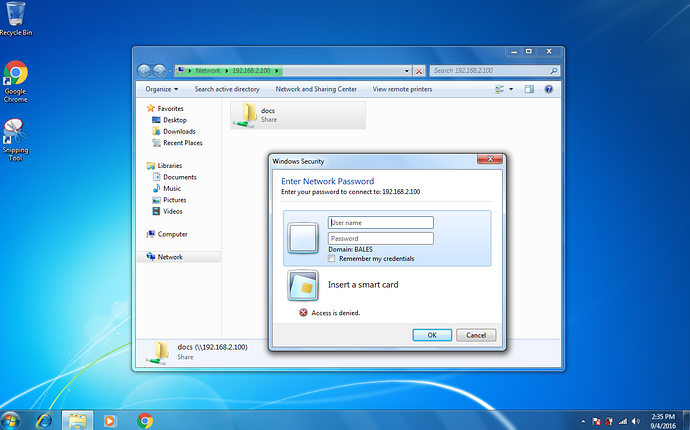Select the smart card tile icon

tap(303, 285)
